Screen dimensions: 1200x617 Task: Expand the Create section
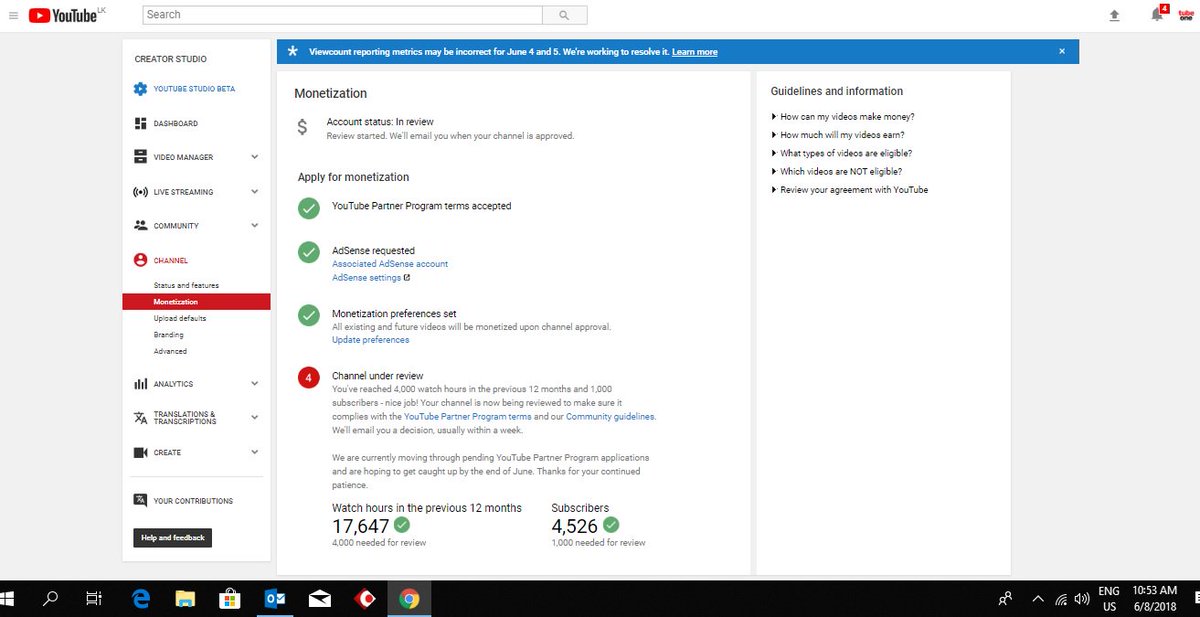[x=254, y=452]
